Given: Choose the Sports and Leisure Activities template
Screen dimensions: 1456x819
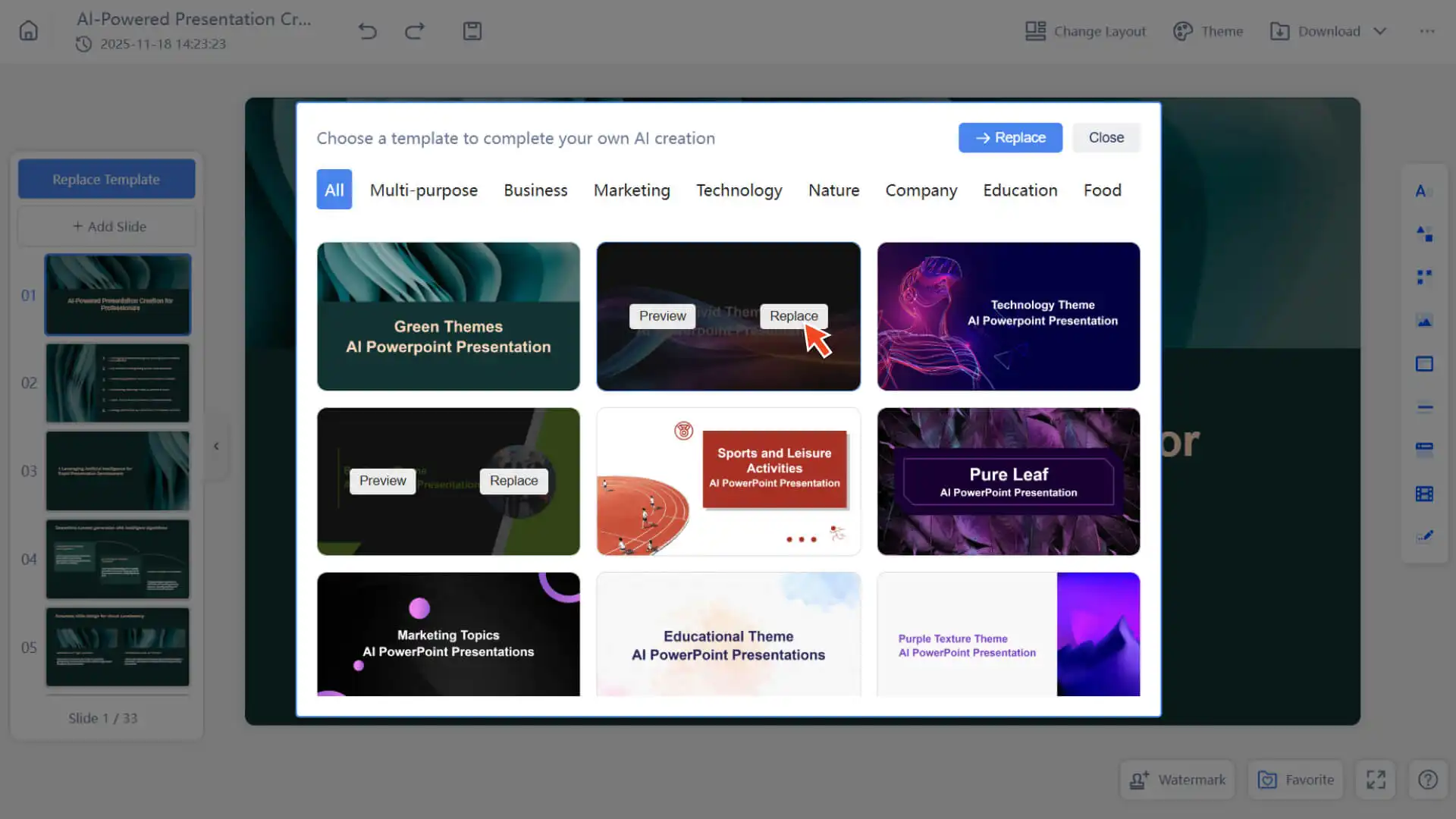Looking at the screenshot, I should click(x=728, y=482).
